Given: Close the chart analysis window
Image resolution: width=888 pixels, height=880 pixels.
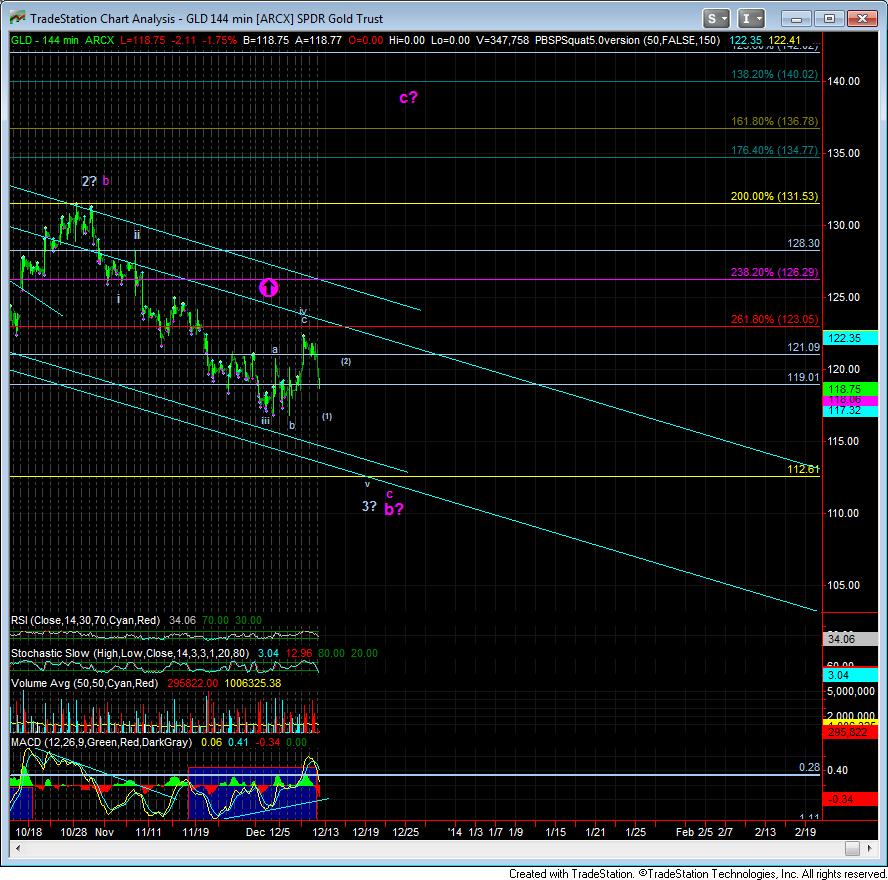Looking at the screenshot, I should [862, 19].
